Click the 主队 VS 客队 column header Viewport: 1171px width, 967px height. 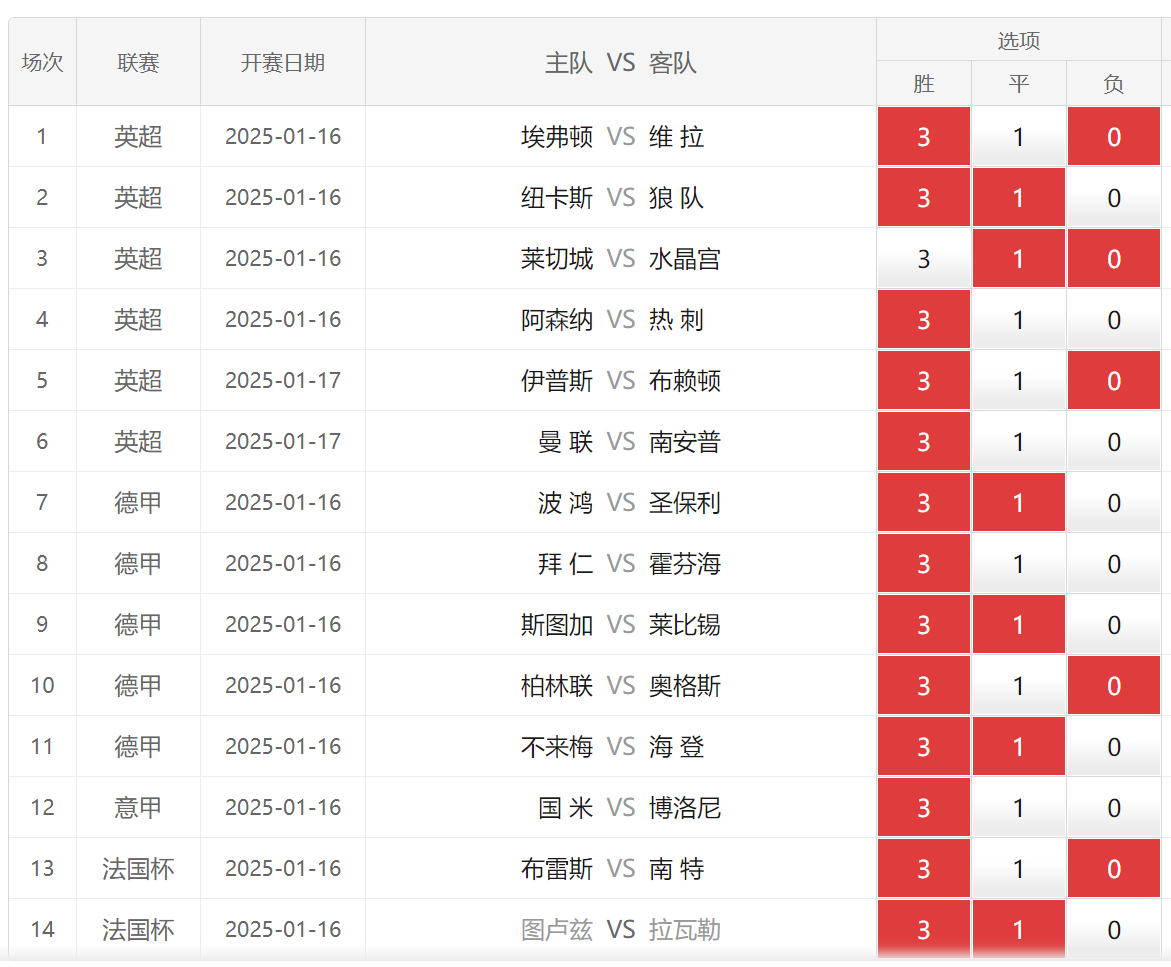tap(621, 62)
